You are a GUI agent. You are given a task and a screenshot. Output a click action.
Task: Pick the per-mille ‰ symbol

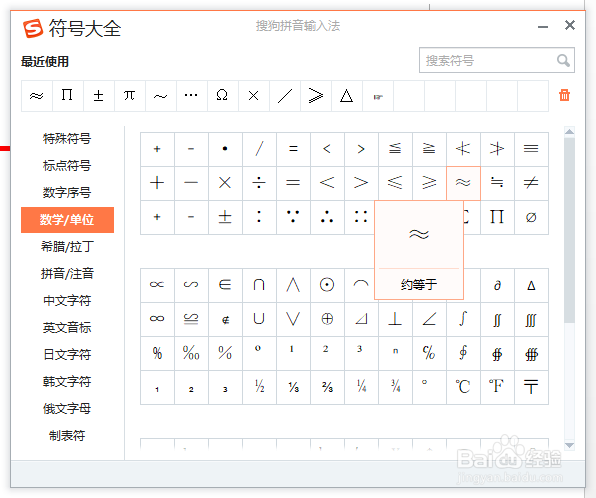191,353
